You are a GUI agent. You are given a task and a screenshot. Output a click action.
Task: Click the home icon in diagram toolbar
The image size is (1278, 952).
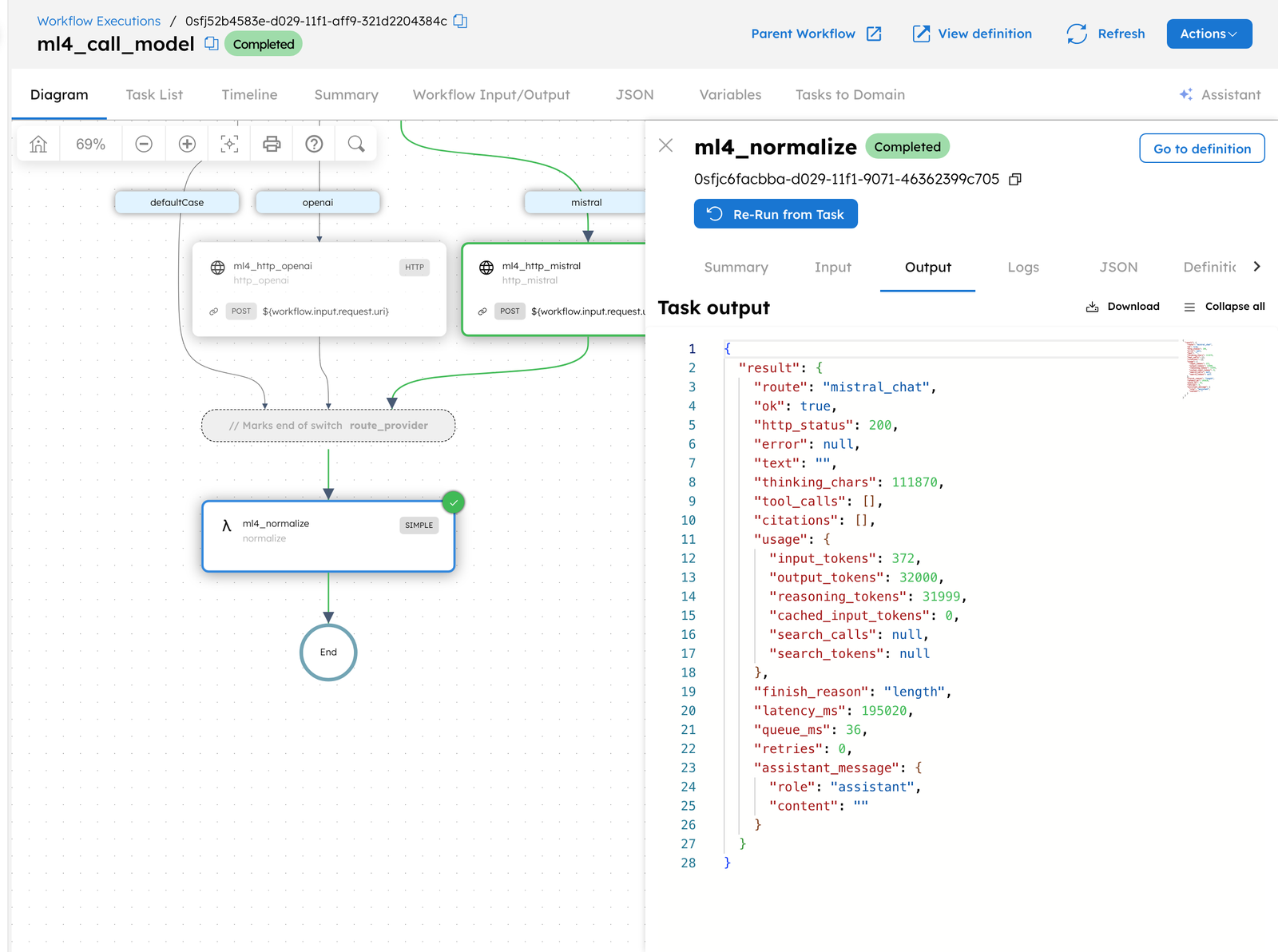pyautogui.click(x=38, y=144)
